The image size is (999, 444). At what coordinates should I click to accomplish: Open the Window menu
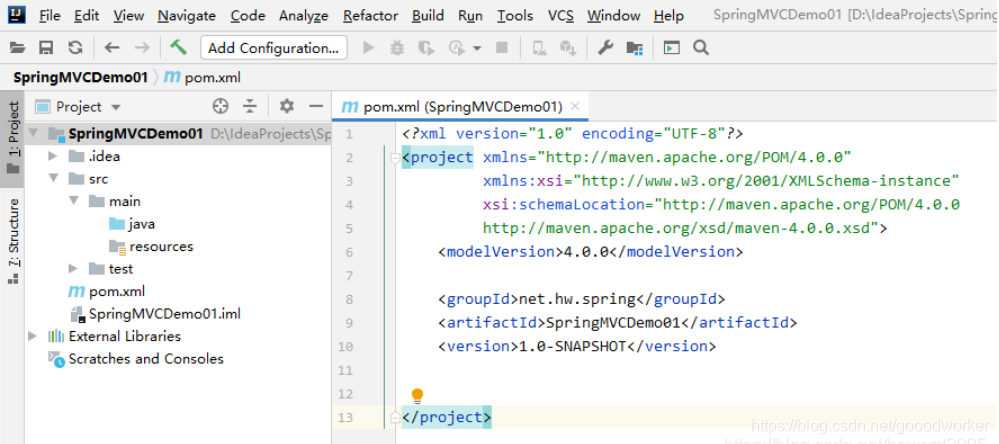point(614,15)
